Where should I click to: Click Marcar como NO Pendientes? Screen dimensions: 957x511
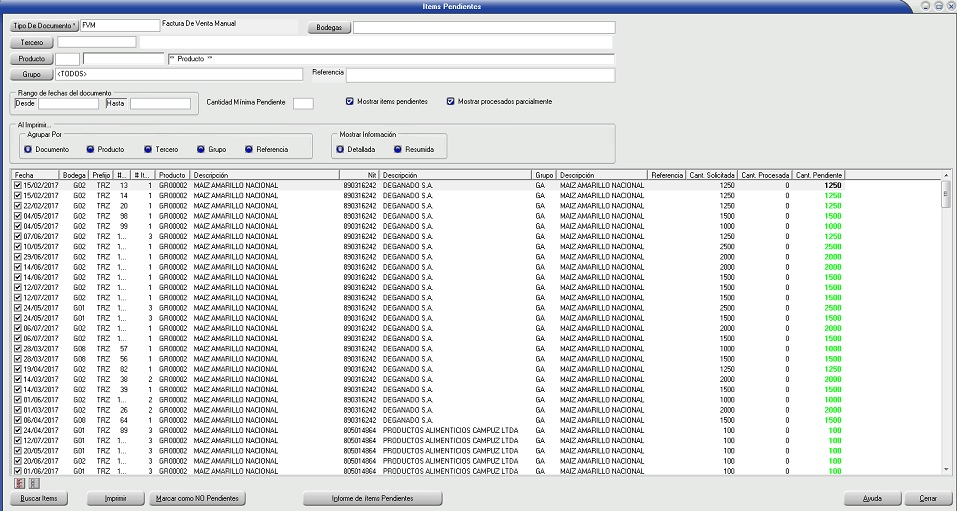pyautogui.click(x=195, y=498)
